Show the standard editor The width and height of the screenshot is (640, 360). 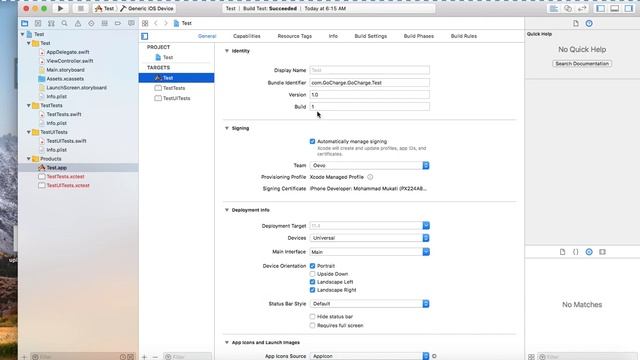coord(554,8)
